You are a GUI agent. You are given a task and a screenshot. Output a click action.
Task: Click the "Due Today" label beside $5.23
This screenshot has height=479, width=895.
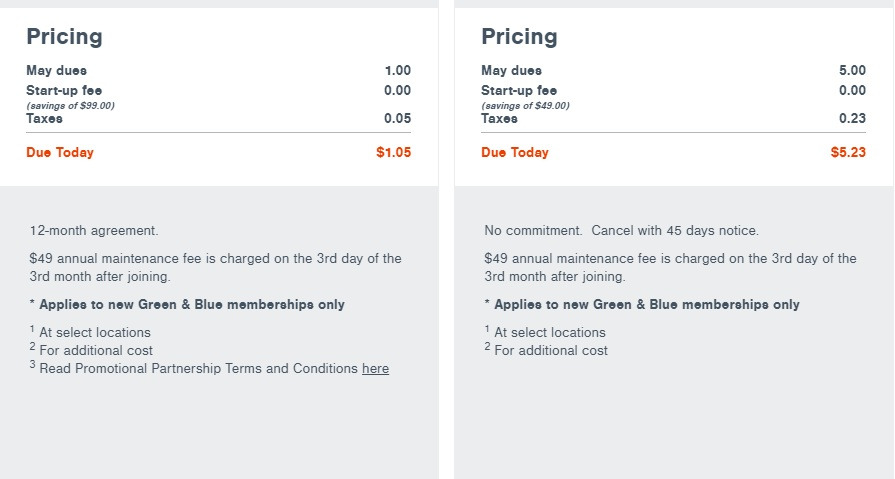(x=515, y=153)
